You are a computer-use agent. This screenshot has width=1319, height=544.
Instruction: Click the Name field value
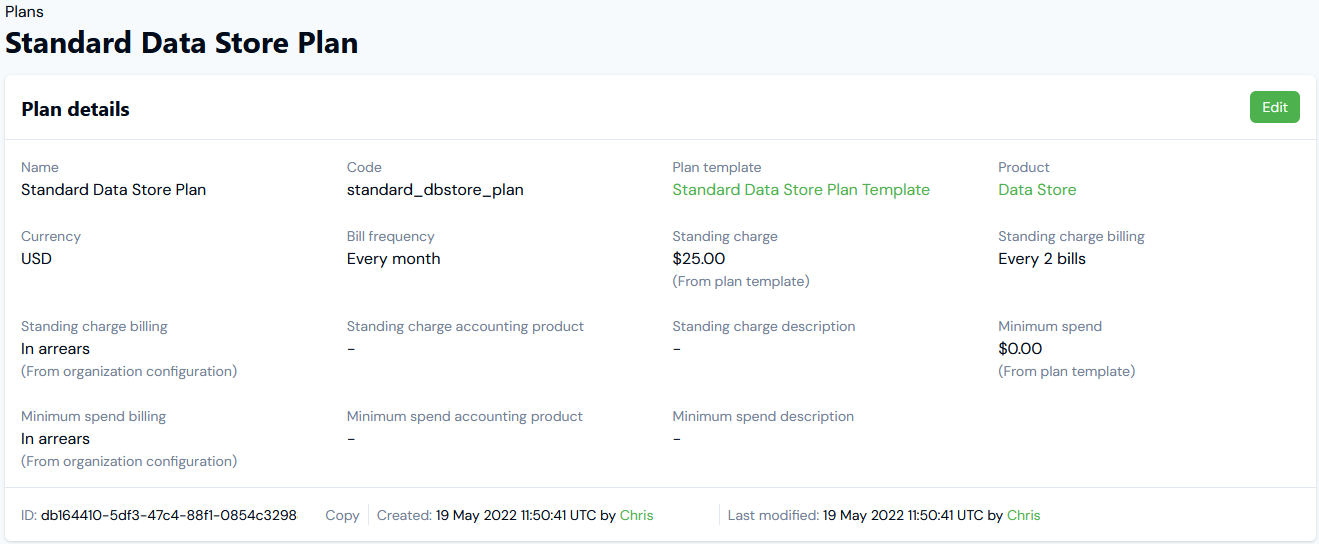[114, 190]
